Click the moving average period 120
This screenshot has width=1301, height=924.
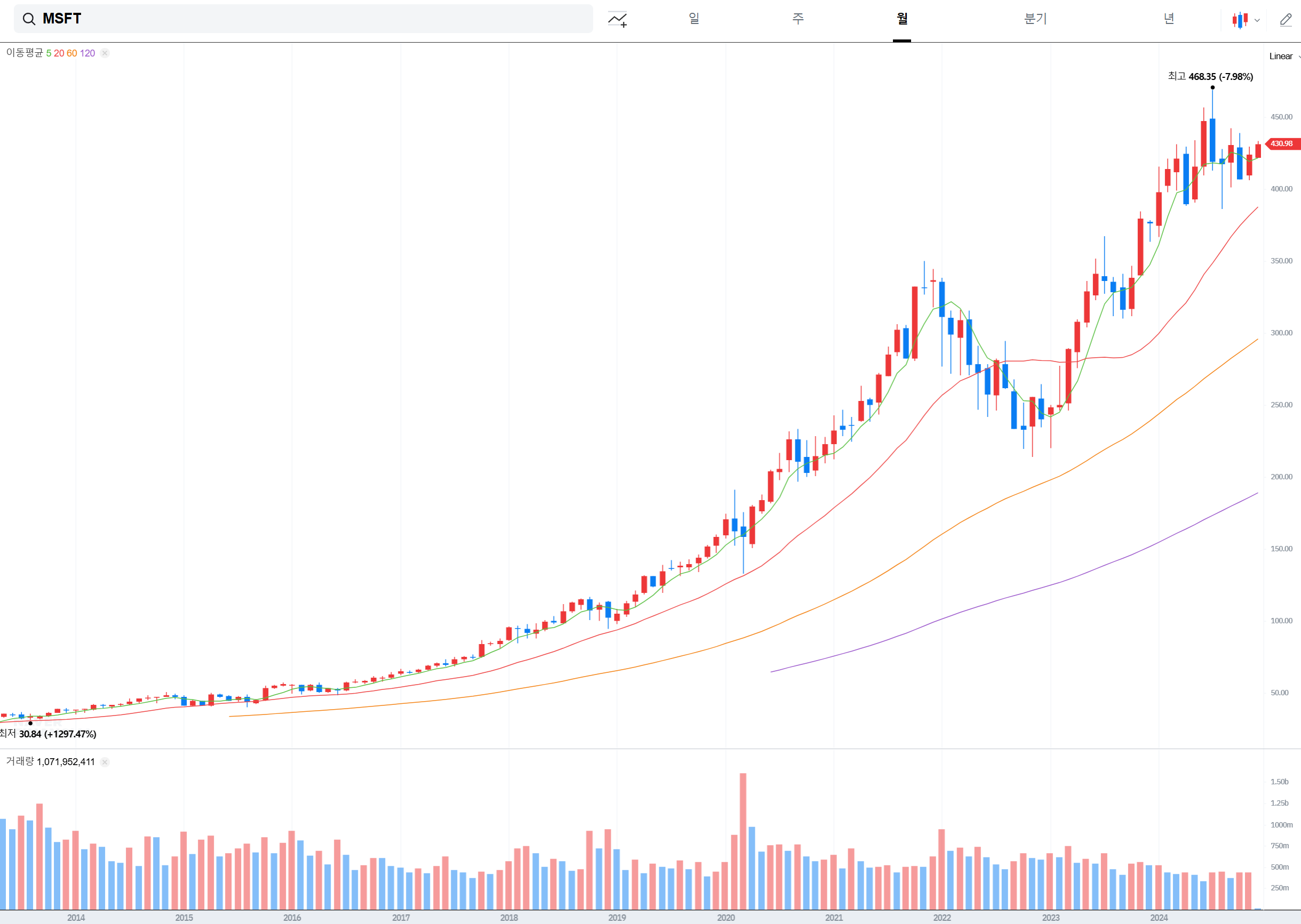(87, 53)
